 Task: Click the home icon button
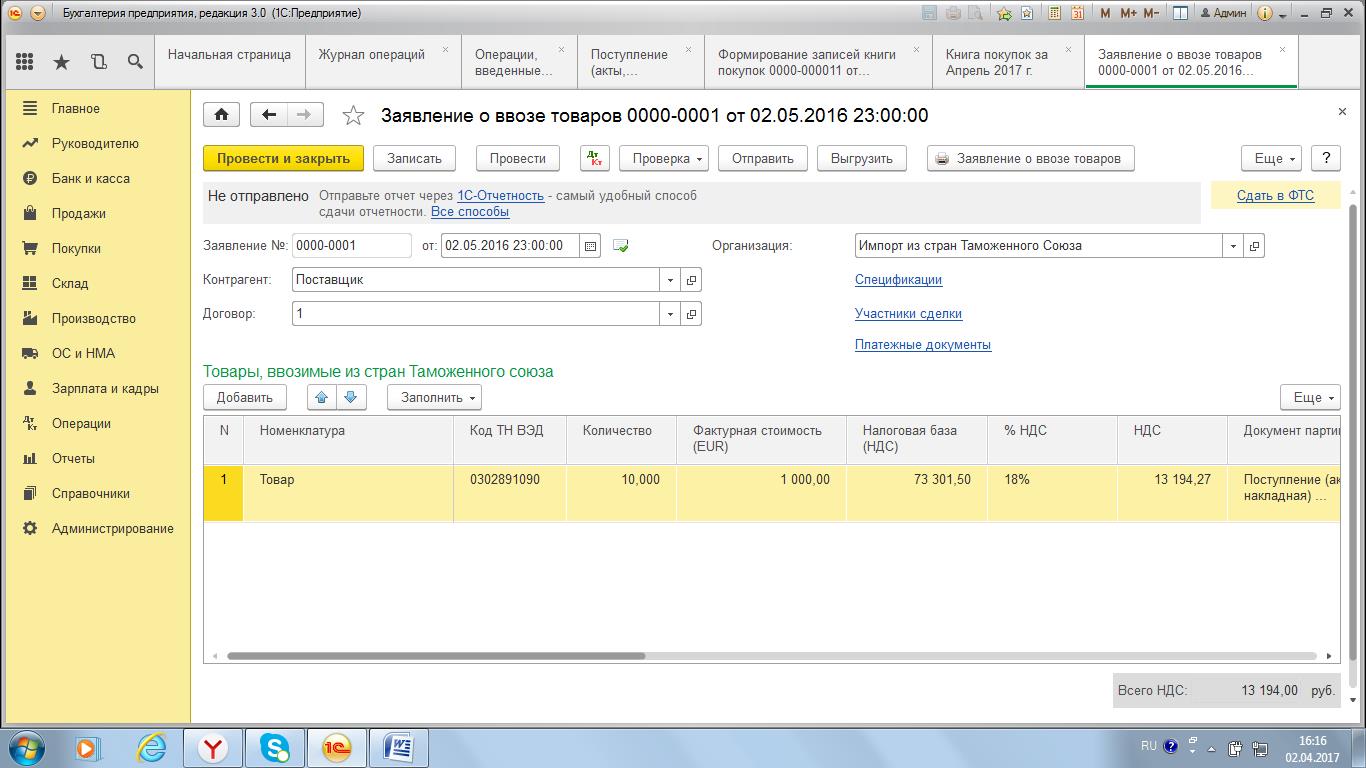tap(221, 115)
